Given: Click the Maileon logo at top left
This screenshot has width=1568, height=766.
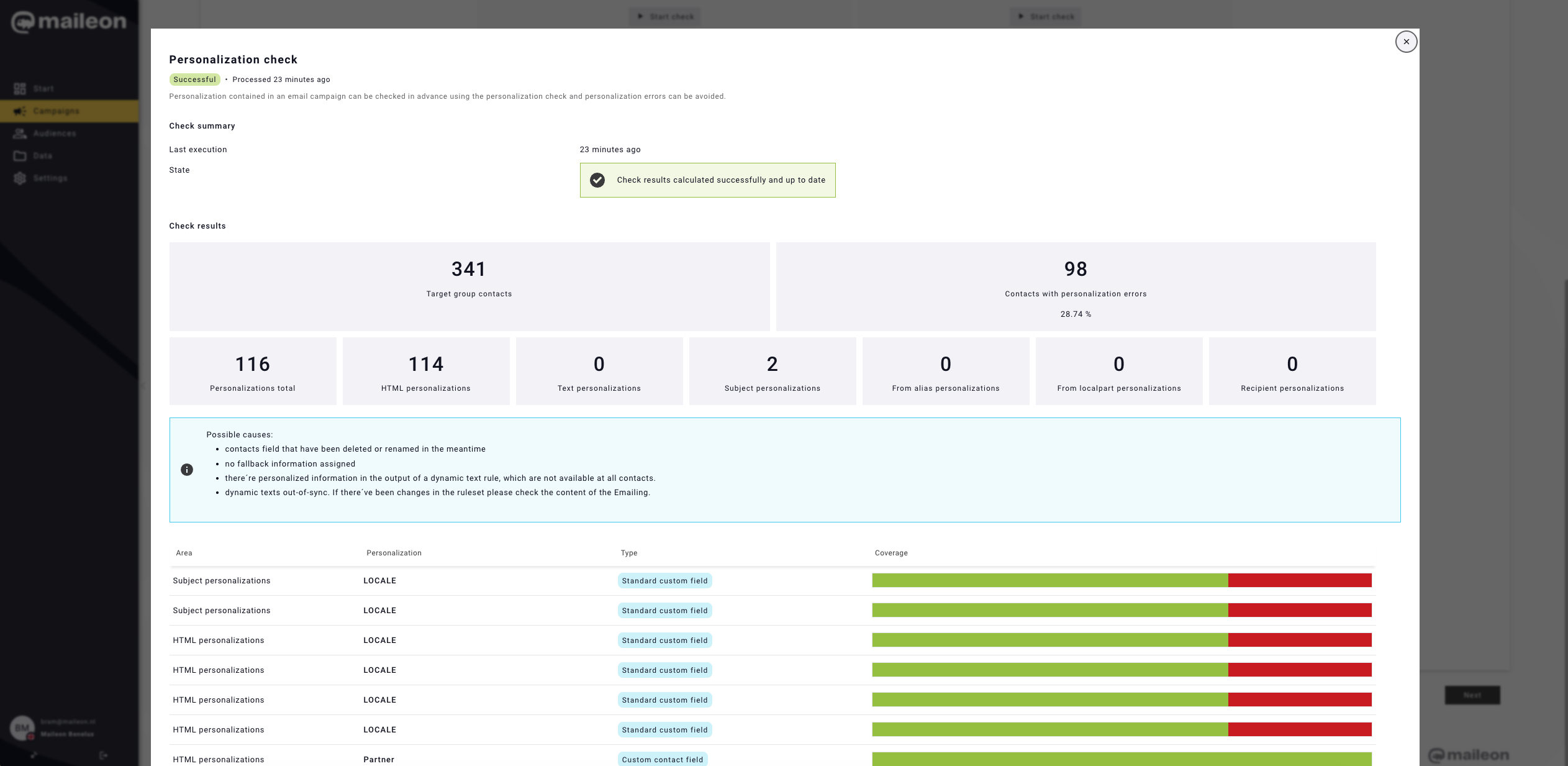Looking at the screenshot, I should coord(69,22).
